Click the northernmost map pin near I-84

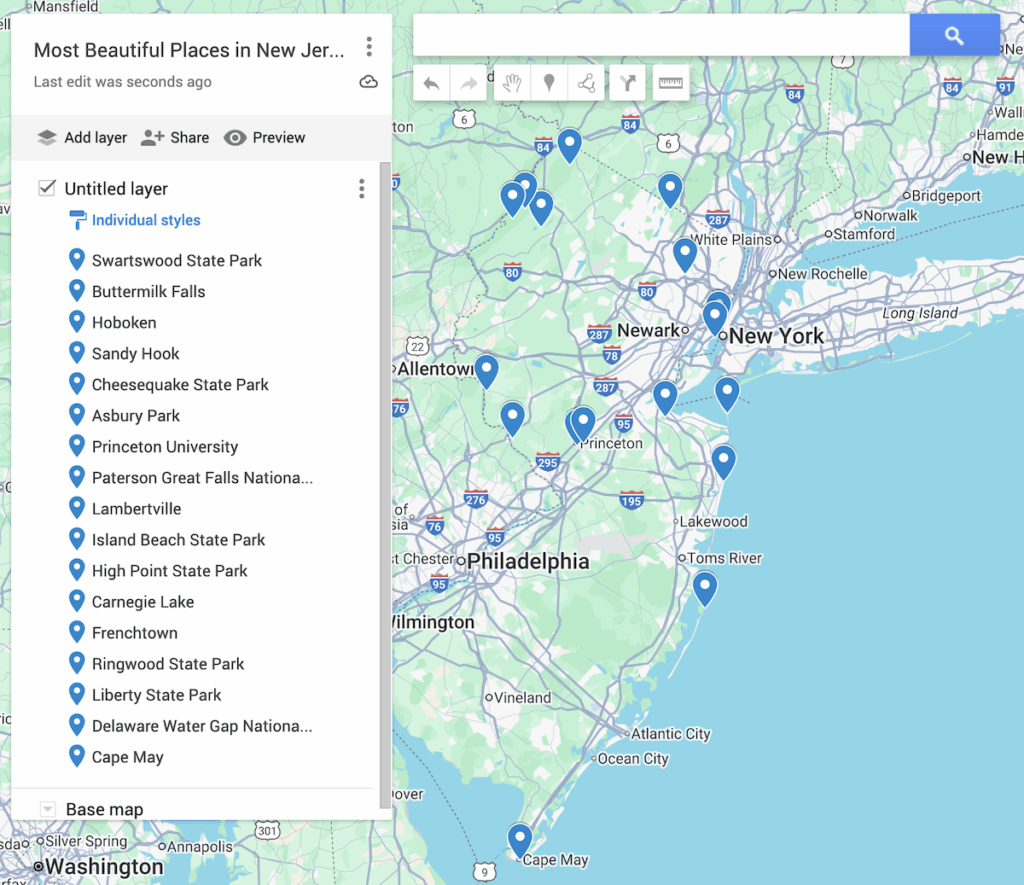click(x=569, y=144)
